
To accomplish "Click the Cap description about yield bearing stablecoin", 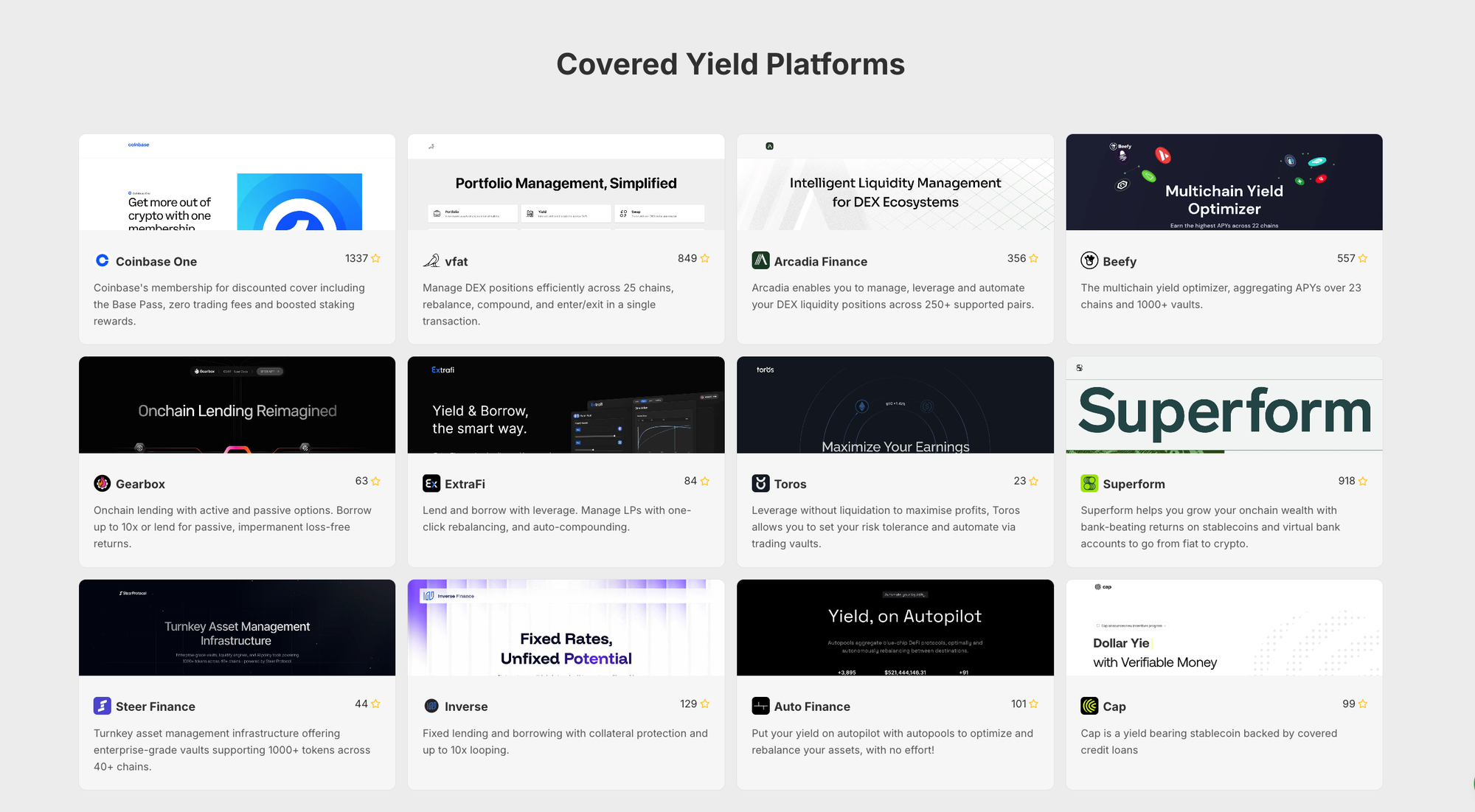I will 1209,741.
